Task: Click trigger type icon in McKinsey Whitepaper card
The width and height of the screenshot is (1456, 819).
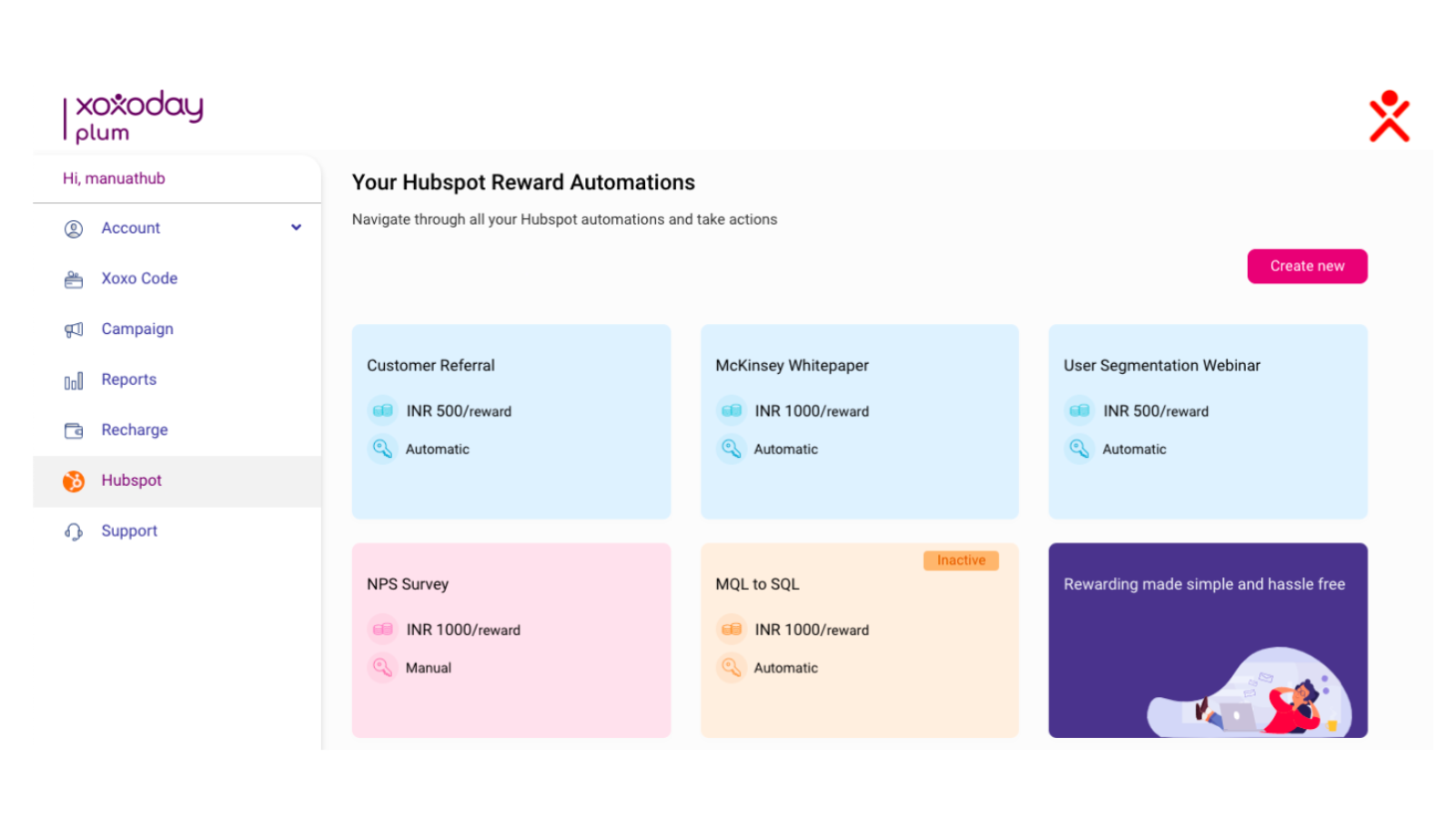Action: coord(731,449)
